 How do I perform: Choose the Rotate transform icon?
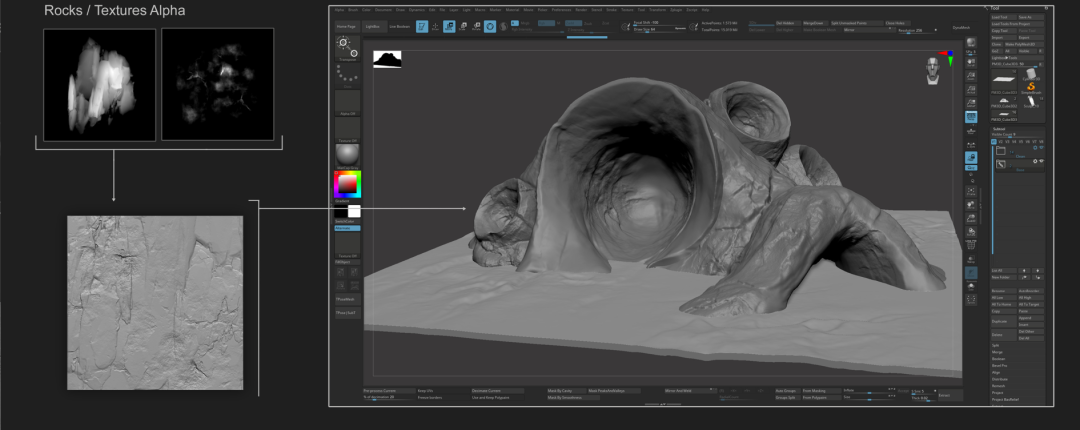[x=476, y=26]
